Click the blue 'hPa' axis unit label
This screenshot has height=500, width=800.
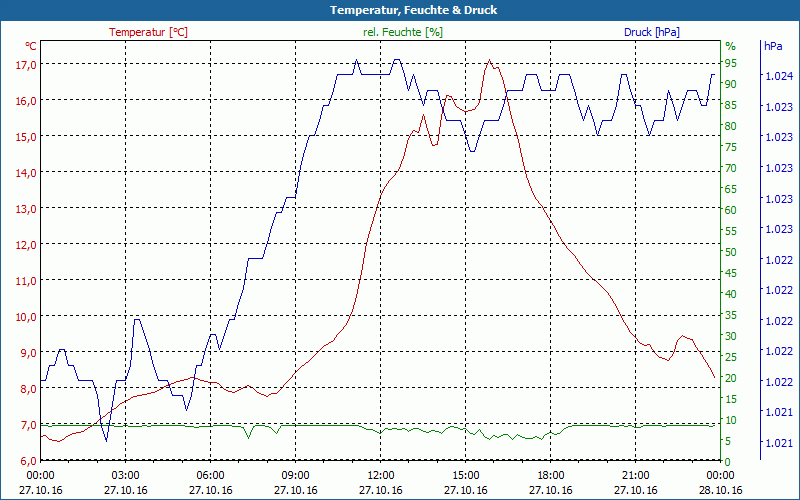pyautogui.click(x=773, y=46)
